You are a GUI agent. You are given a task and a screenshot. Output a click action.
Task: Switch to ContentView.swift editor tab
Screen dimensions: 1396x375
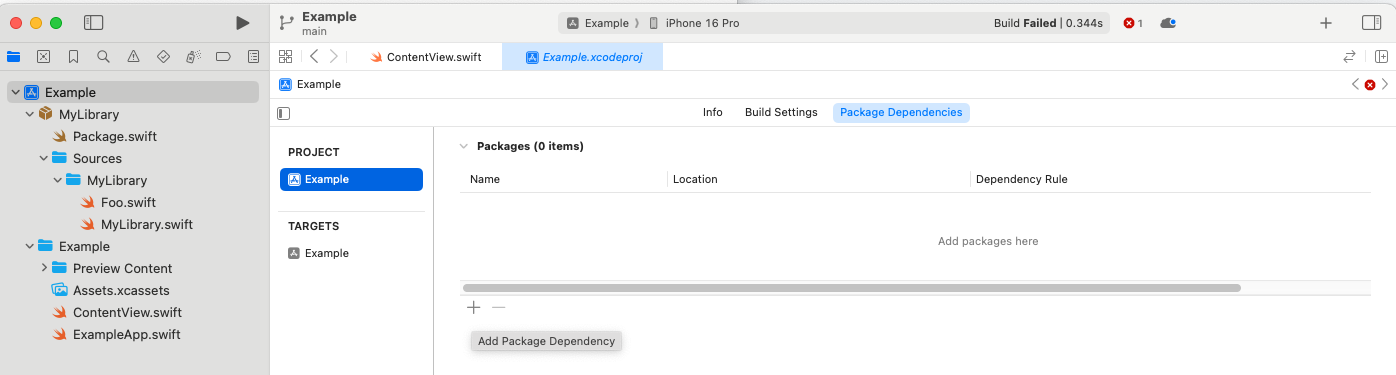(x=427, y=57)
